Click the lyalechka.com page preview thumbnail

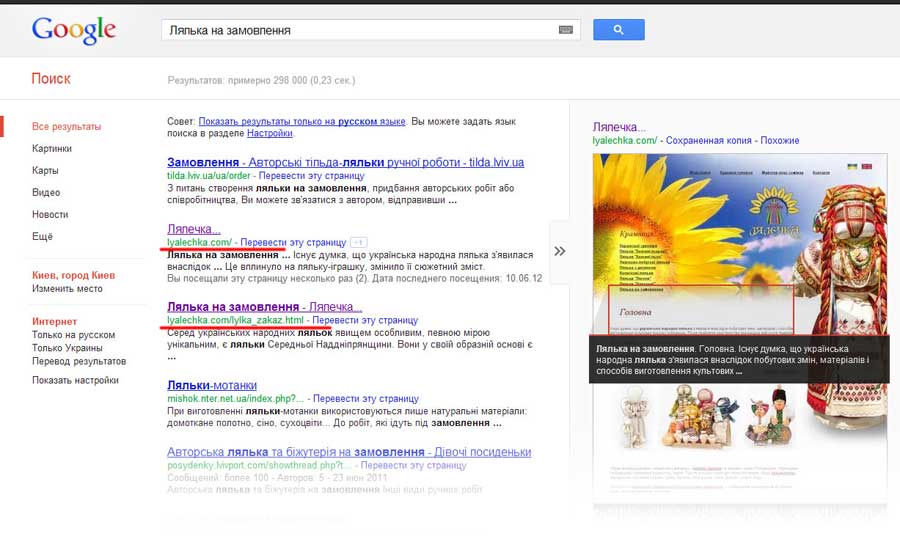coord(740,330)
